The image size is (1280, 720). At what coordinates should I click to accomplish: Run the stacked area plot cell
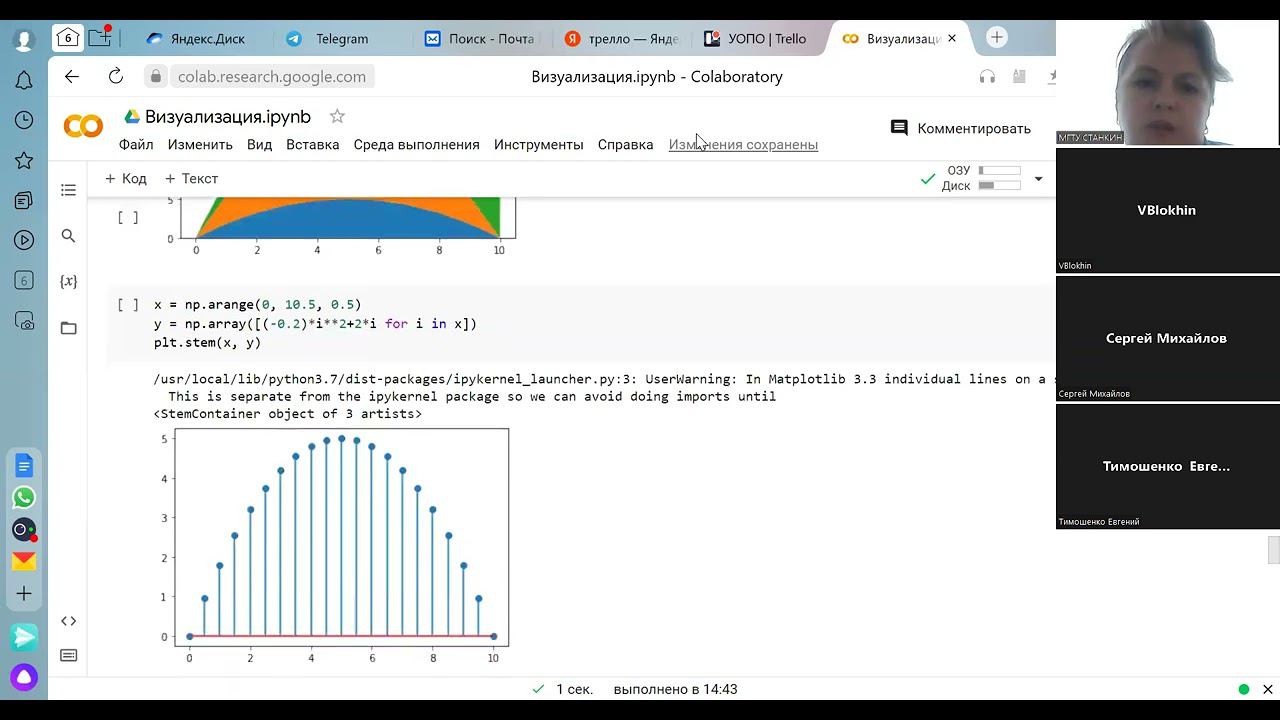pos(128,217)
